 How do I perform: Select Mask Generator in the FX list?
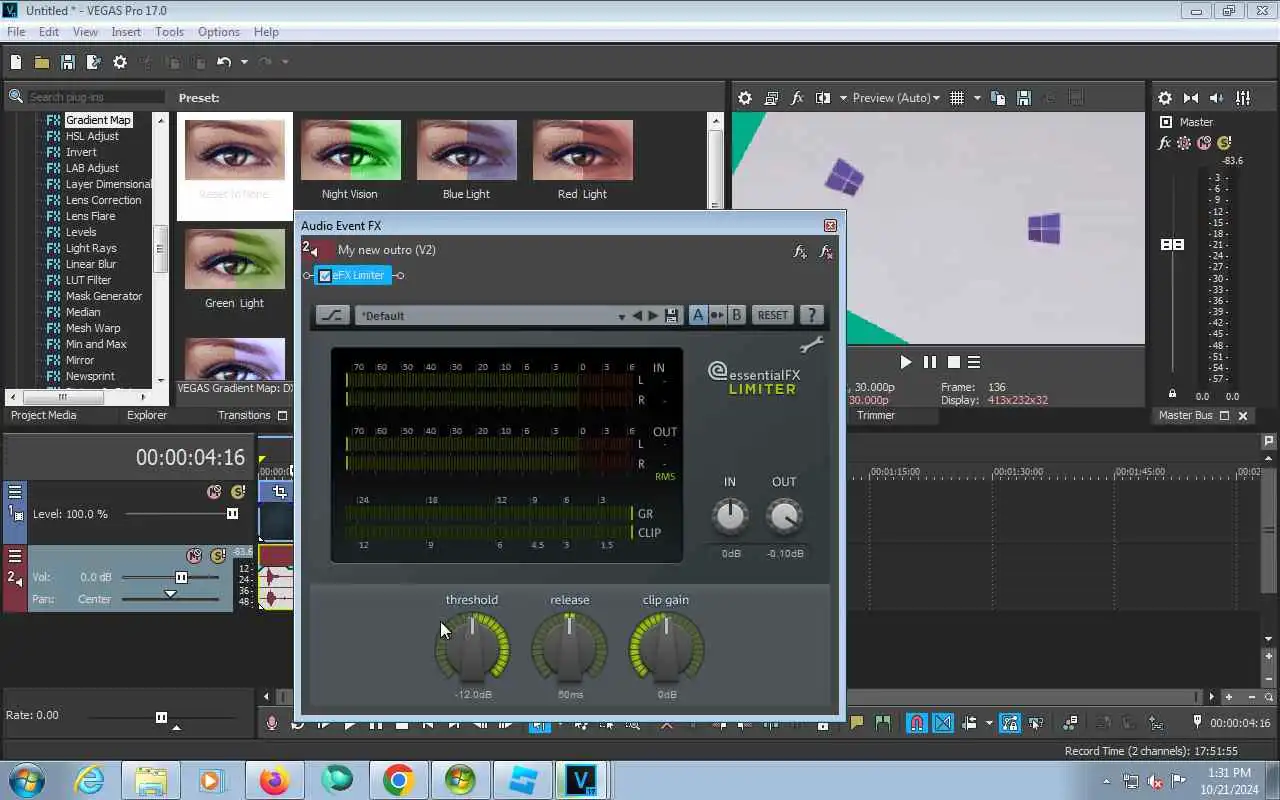click(x=103, y=296)
